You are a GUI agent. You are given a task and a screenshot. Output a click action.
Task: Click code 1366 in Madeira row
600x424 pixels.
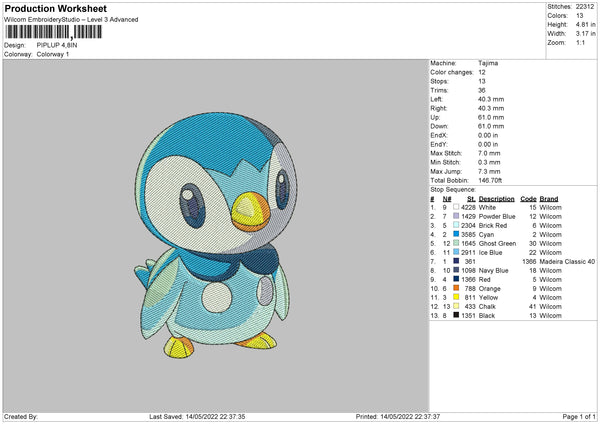coord(529,262)
